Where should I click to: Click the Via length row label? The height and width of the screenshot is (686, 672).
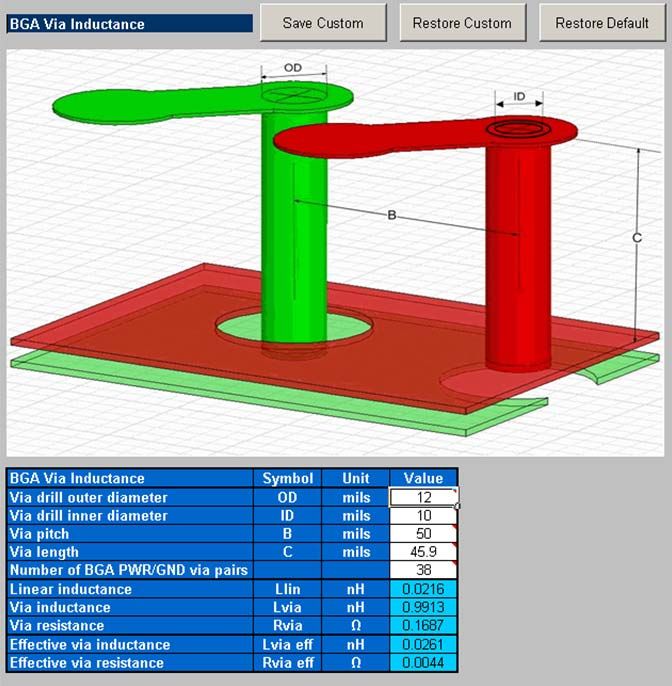(44, 552)
